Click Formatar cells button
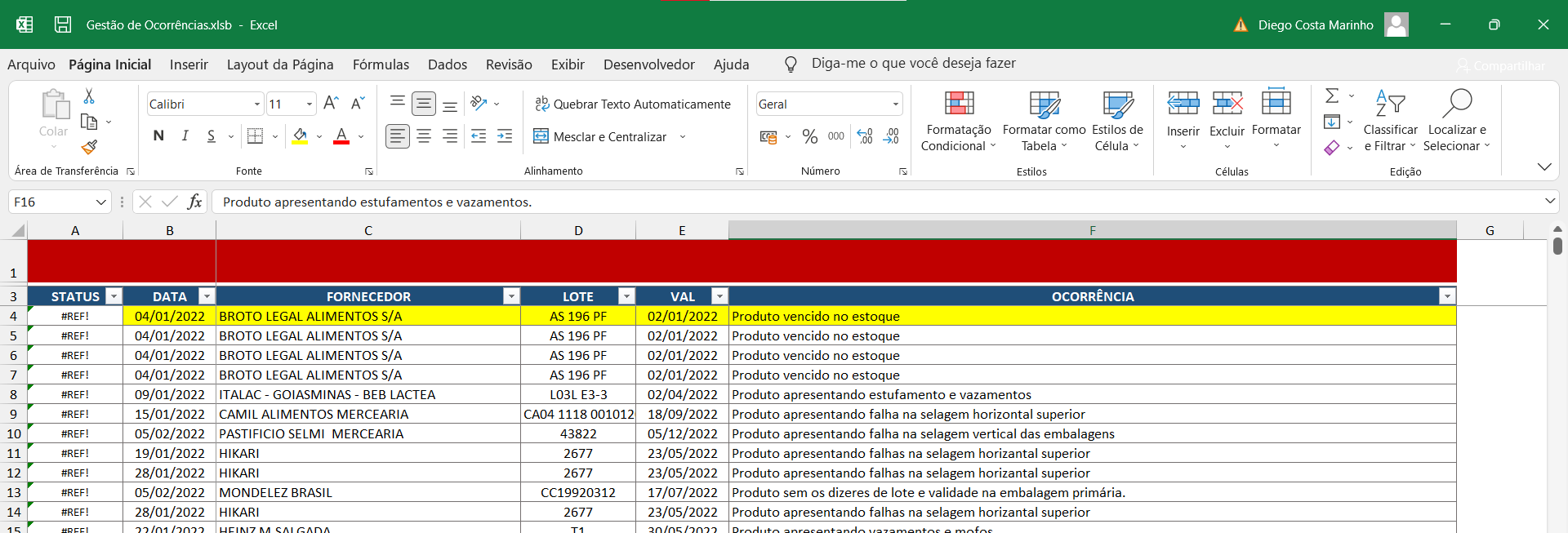Screen dimensions: 1568x533 1276,119
